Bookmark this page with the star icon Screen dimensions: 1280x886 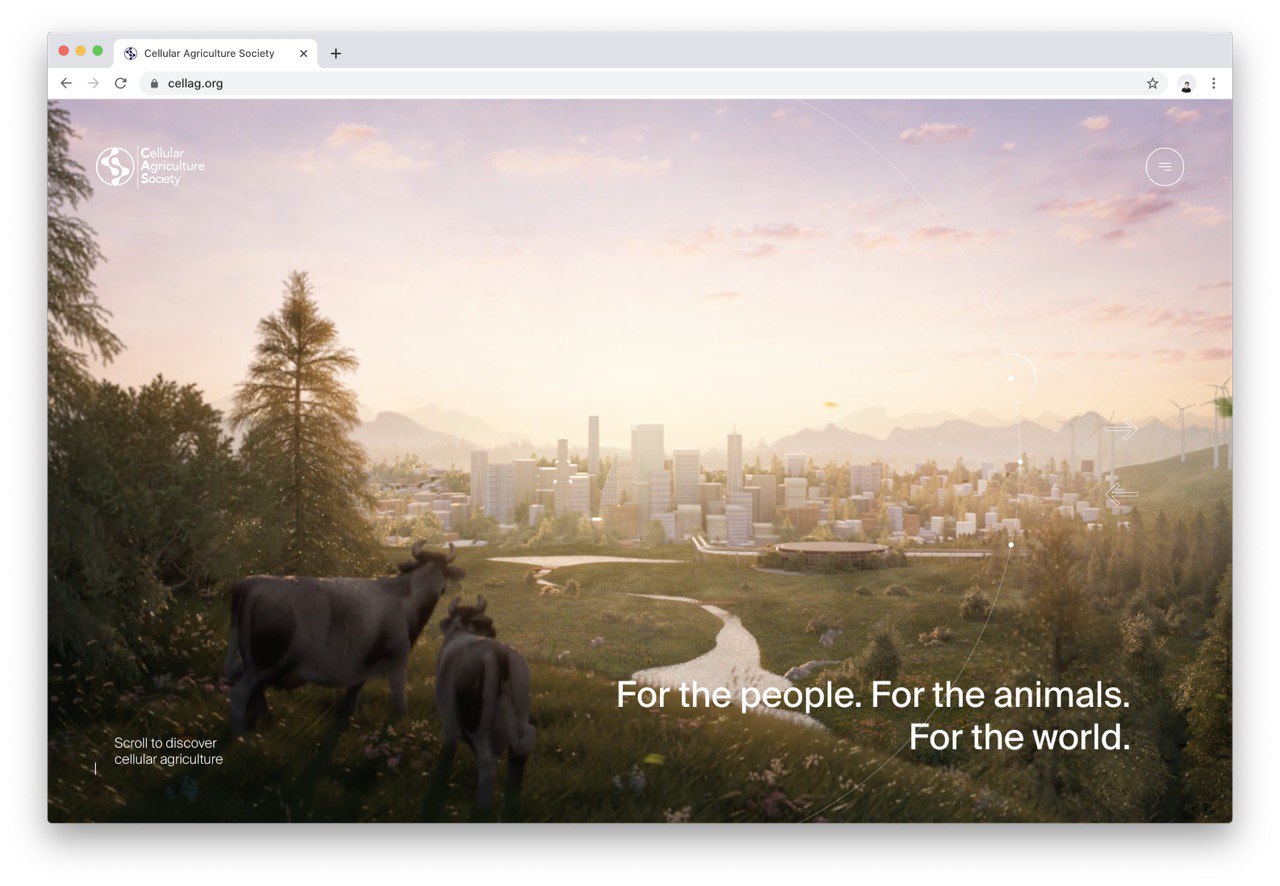point(1152,84)
